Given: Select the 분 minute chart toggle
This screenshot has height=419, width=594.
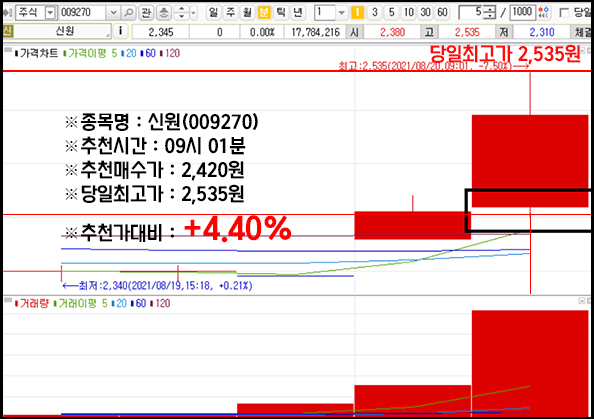Looking at the screenshot, I should (264, 13).
